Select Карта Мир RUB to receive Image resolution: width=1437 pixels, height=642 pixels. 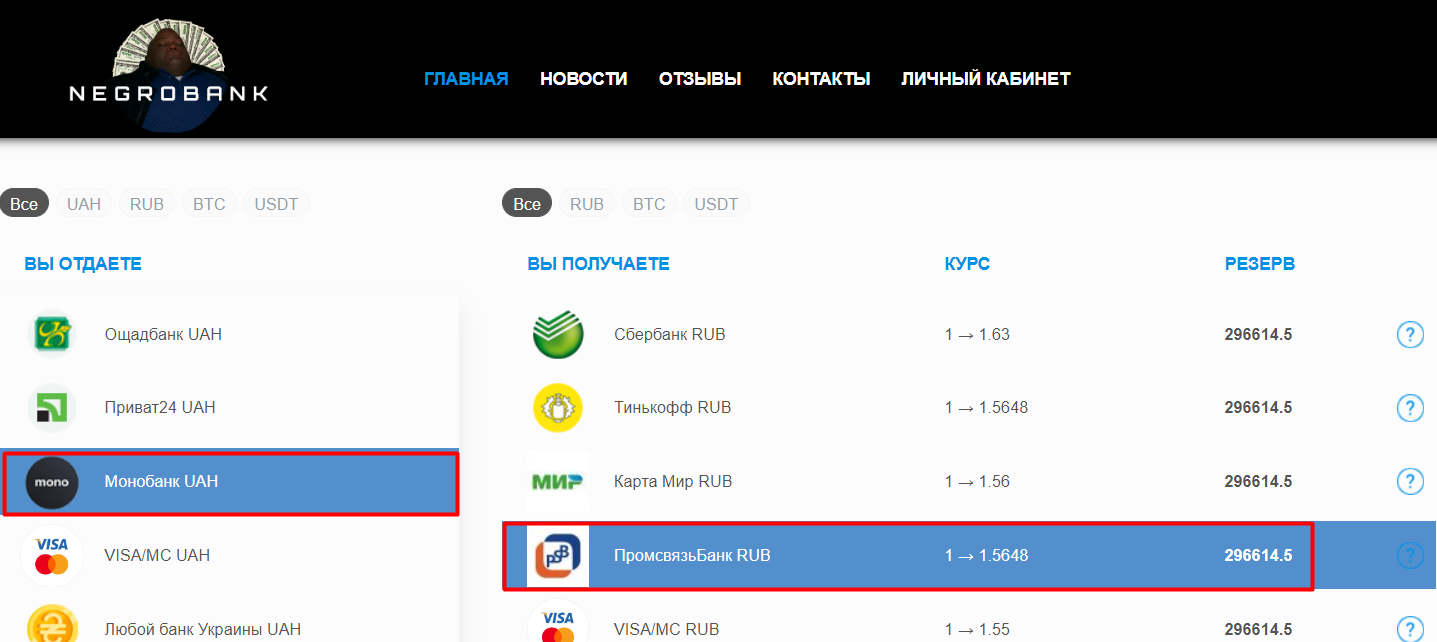(x=969, y=482)
